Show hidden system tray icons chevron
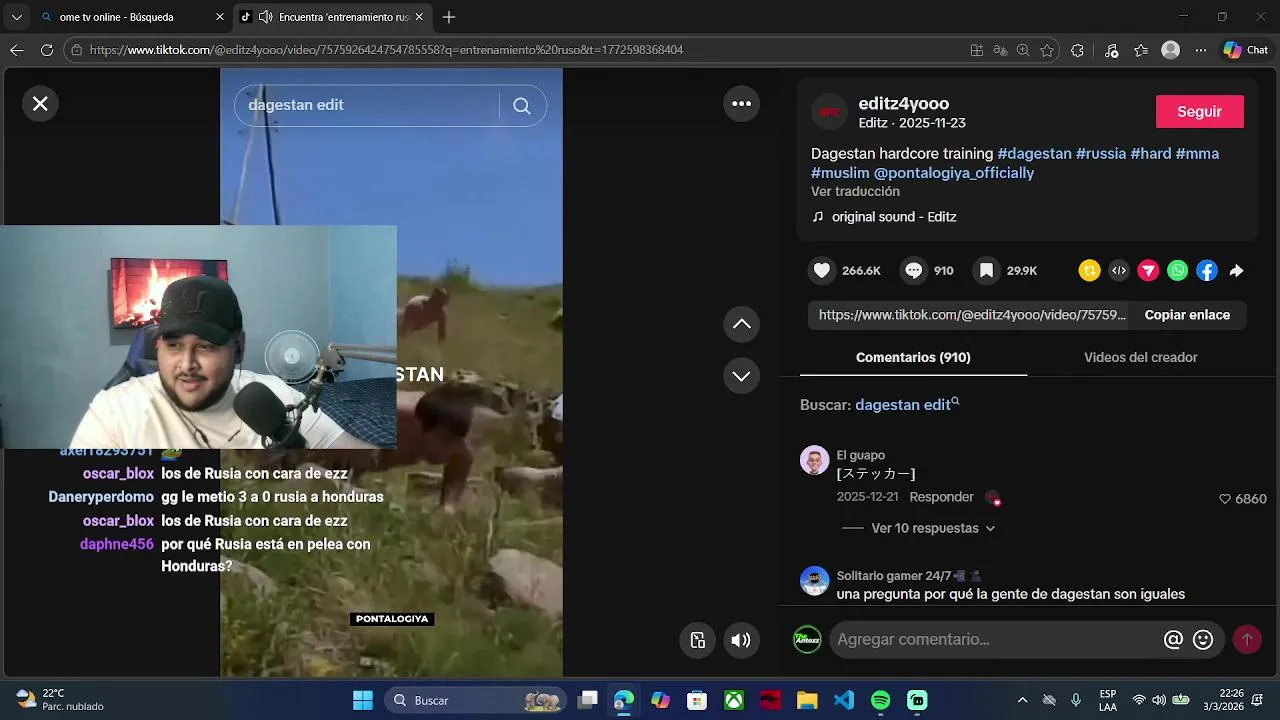This screenshot has height=720, width=1280. [1022, 700]
